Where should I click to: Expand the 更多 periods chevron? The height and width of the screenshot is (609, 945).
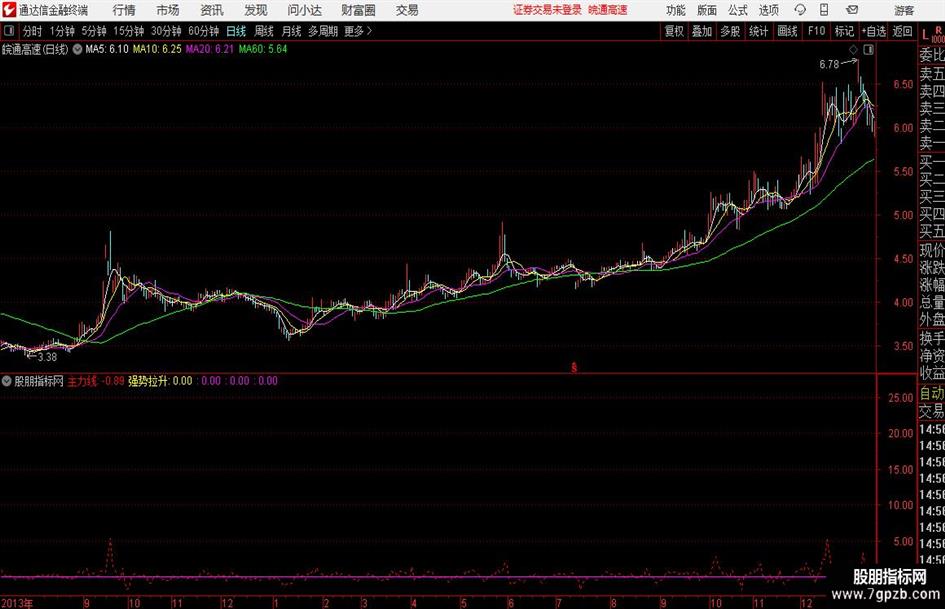coord(369,31)
